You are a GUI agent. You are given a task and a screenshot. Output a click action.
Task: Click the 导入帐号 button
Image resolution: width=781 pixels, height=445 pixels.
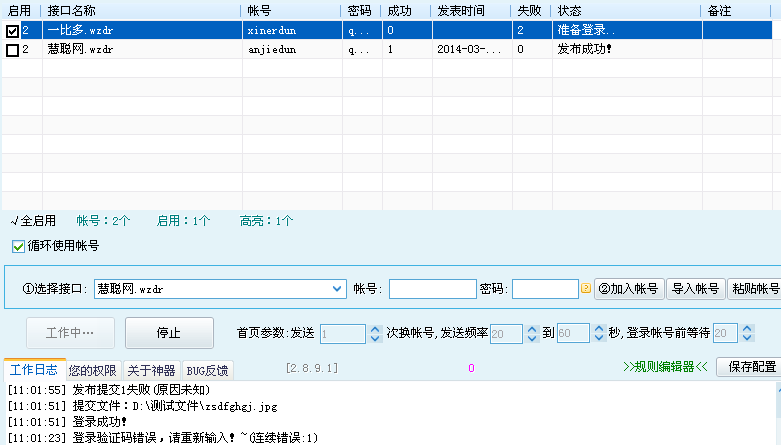pos(695,289)
